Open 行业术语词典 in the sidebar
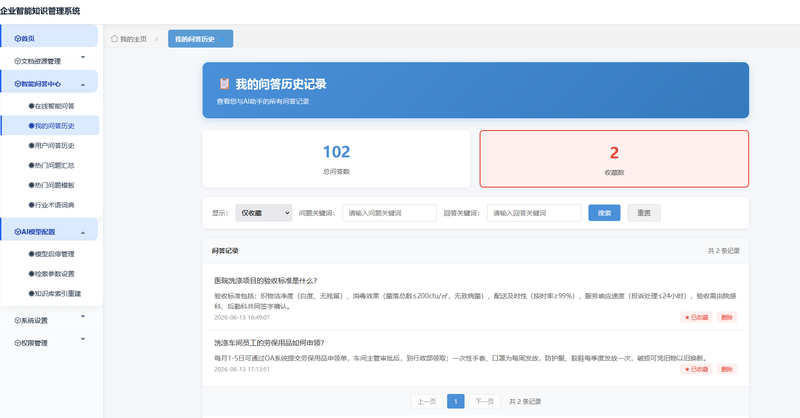This screenshot has width=800, height=418. click(x=51, y=205)
